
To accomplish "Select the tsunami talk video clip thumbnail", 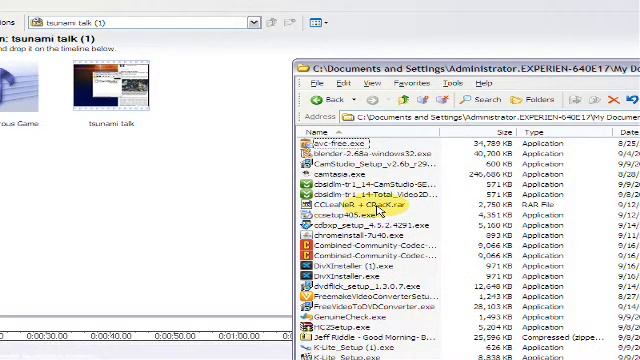I will pyautogui.click(x=111, y=85).
